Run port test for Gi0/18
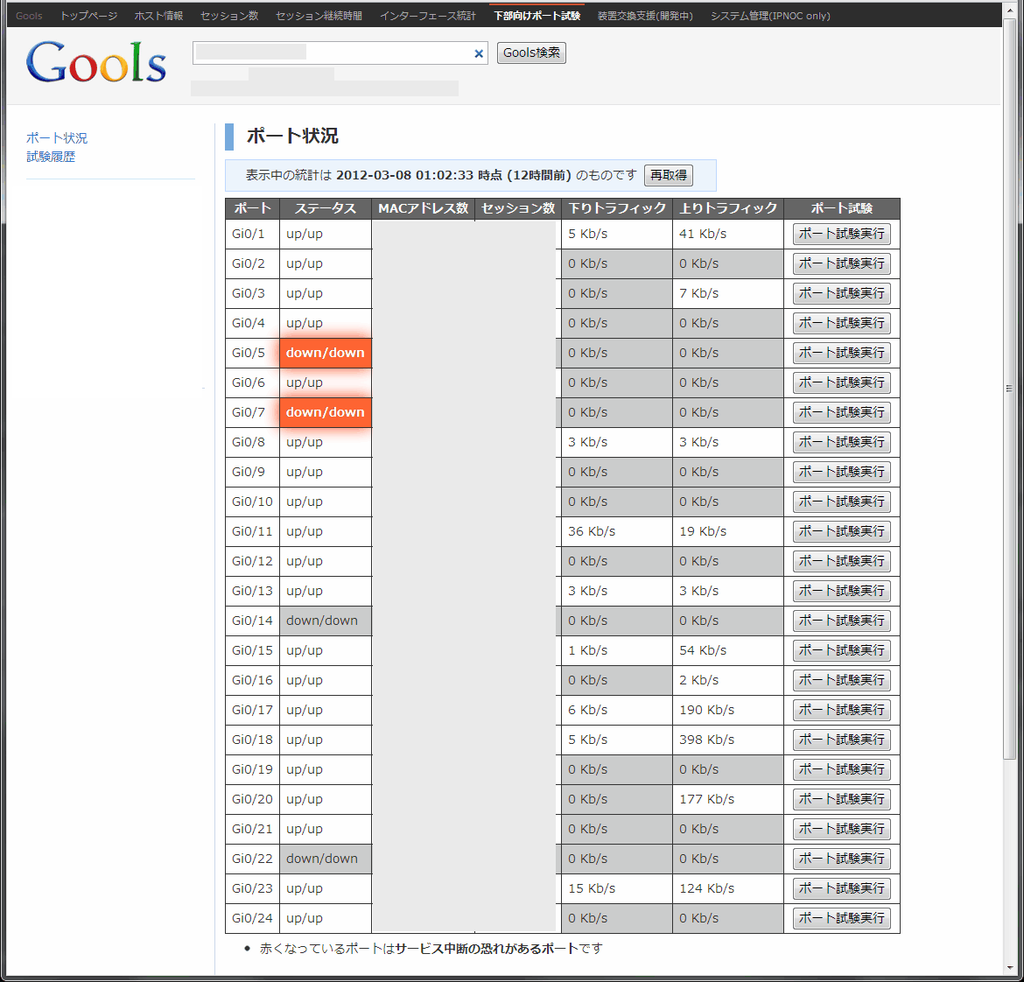The width and height of the screenshot is (1024, 982). (x=842, y=740)
